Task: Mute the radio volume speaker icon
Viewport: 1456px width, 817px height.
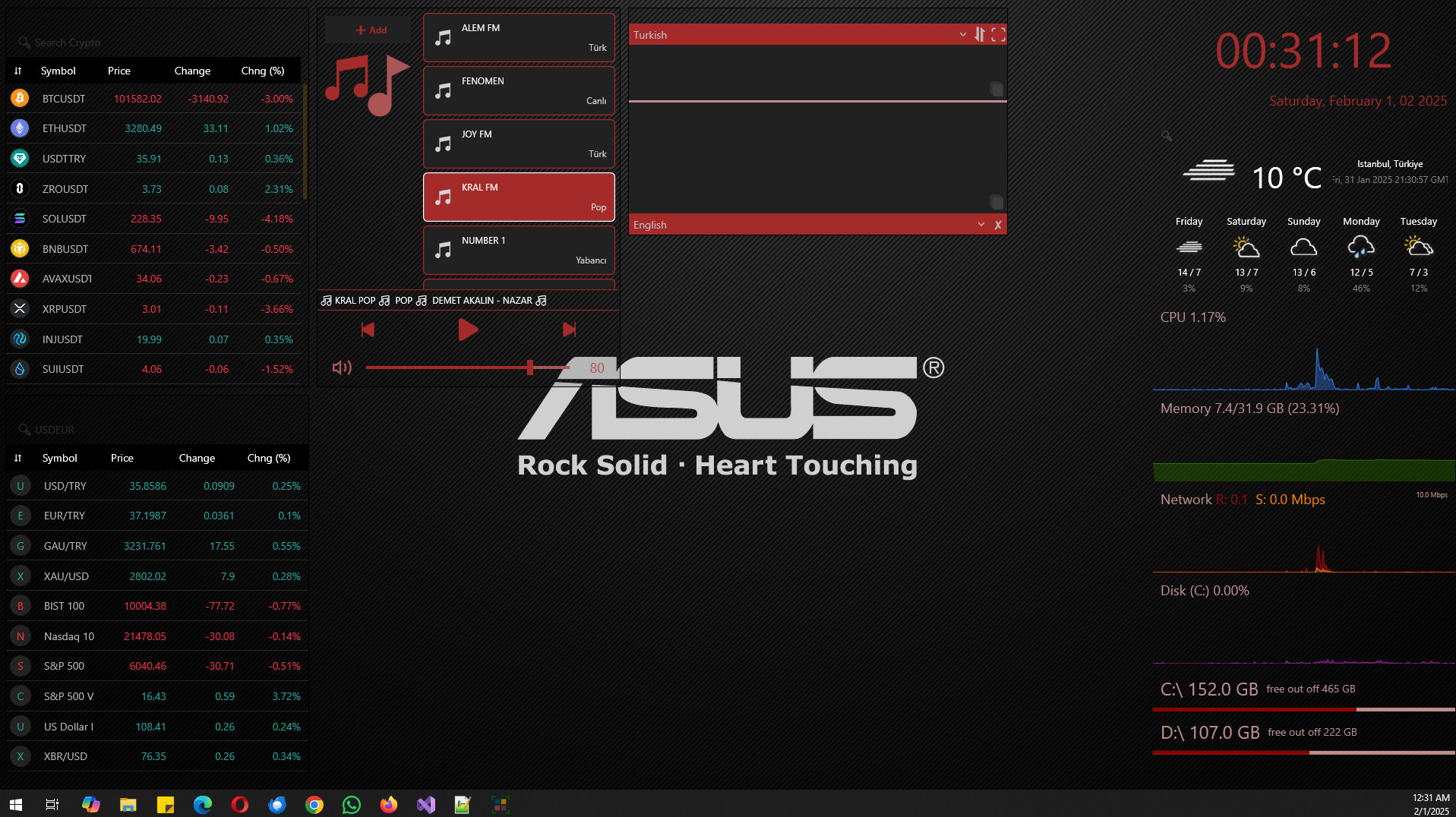Action: pyautogui.click(x=342, y=367)
